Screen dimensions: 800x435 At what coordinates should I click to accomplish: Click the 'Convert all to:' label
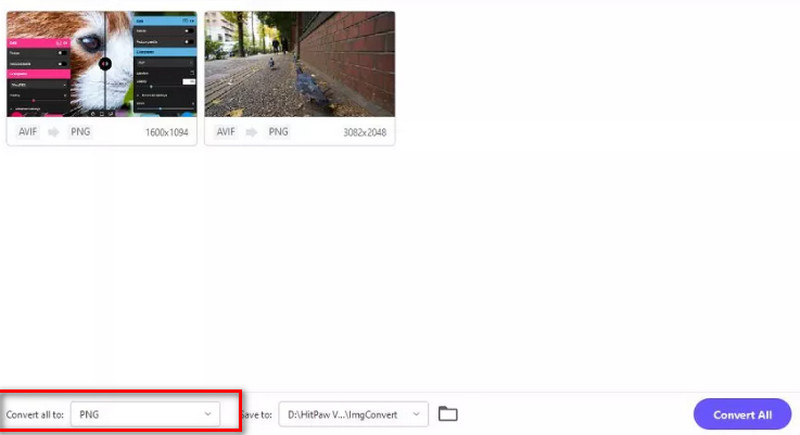click(x=36, y=414)
